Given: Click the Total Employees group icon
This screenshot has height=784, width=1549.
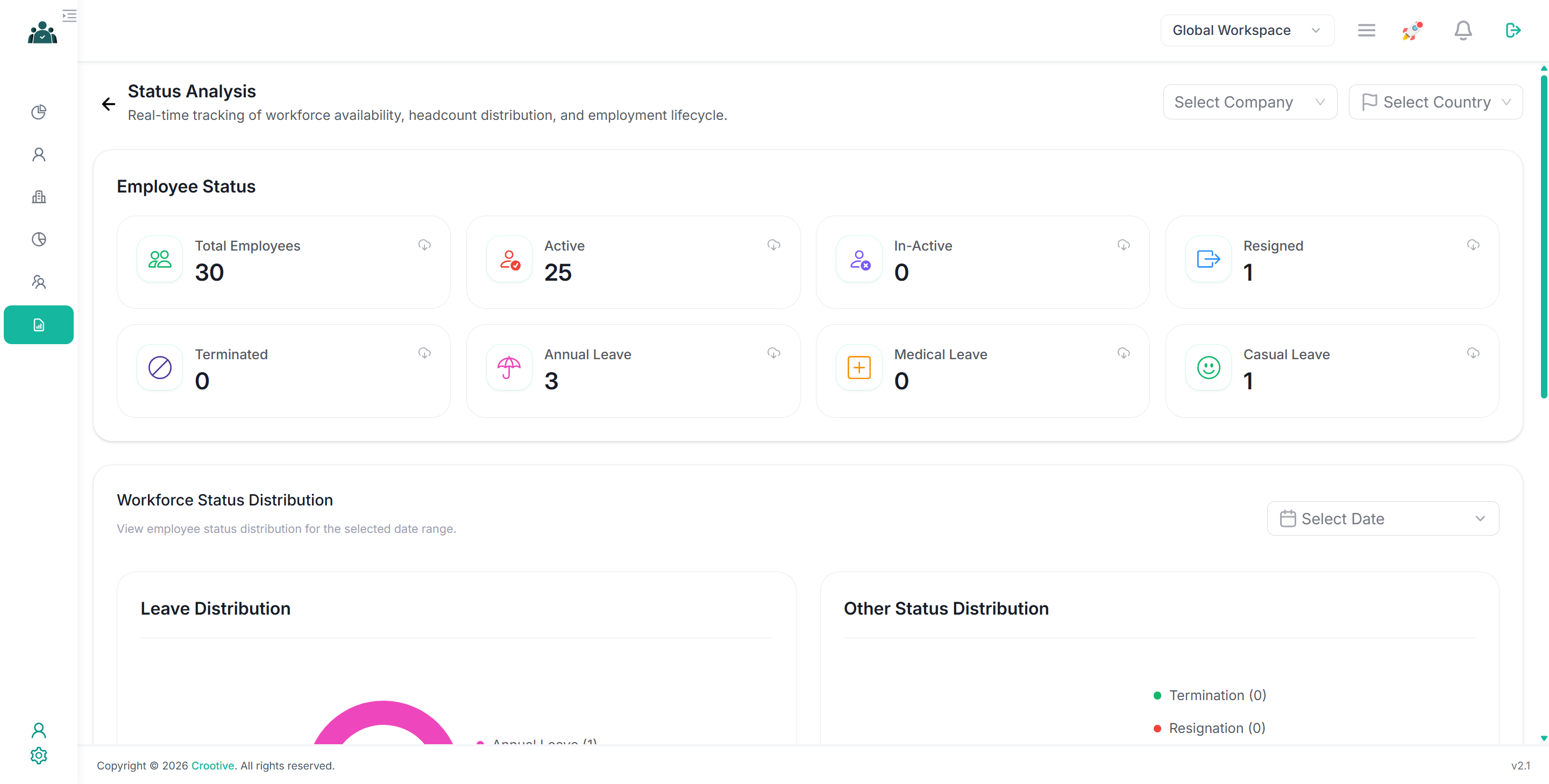Looking at the screenshot, I should click(160, 259).
